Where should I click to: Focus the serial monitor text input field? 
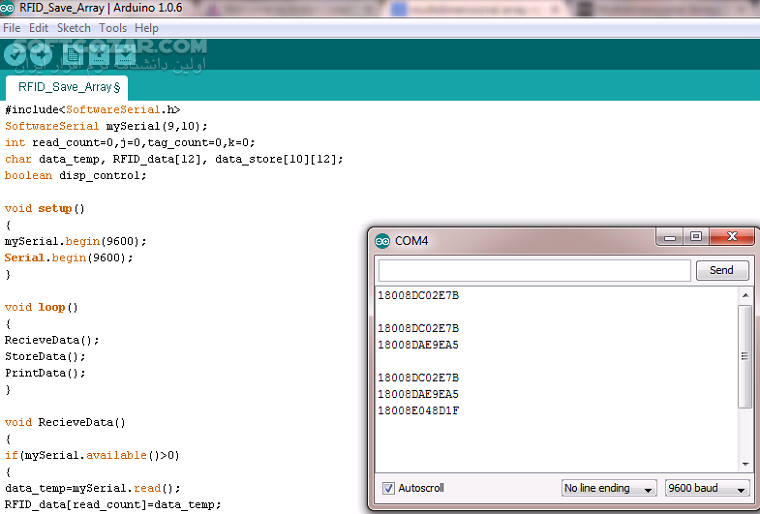tap(534, 271)
